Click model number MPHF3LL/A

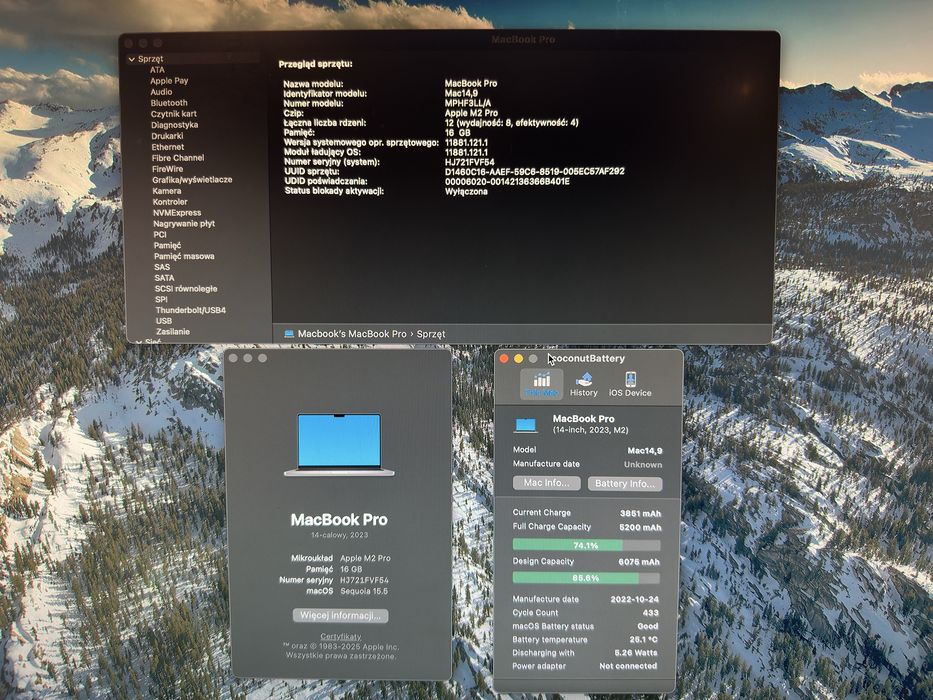468,103
